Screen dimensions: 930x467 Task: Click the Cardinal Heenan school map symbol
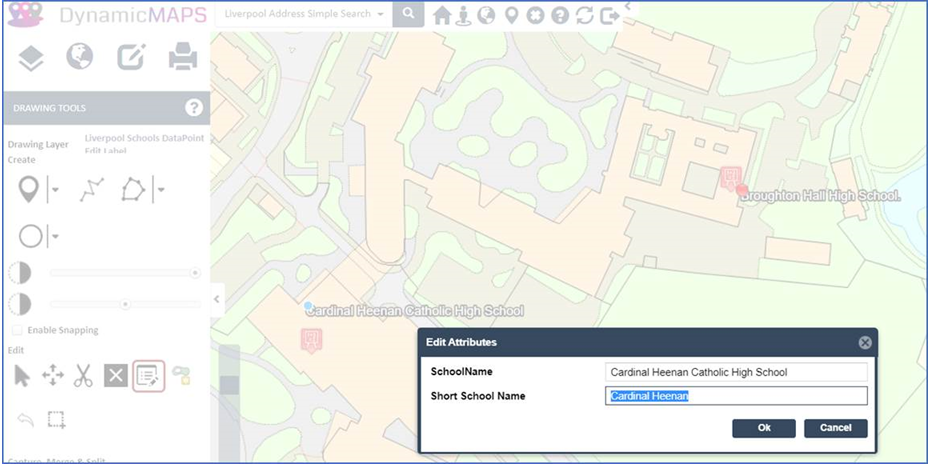312,341
